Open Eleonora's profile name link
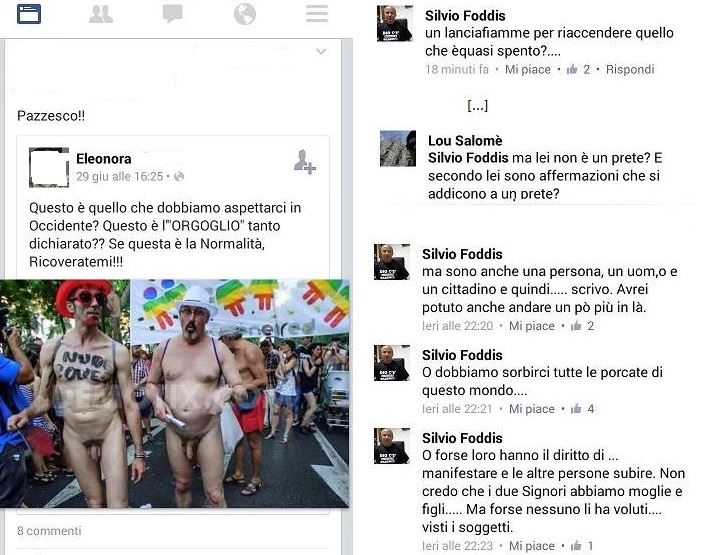The width and height of the screenshot is (709, 555). (x=104, y=159)
